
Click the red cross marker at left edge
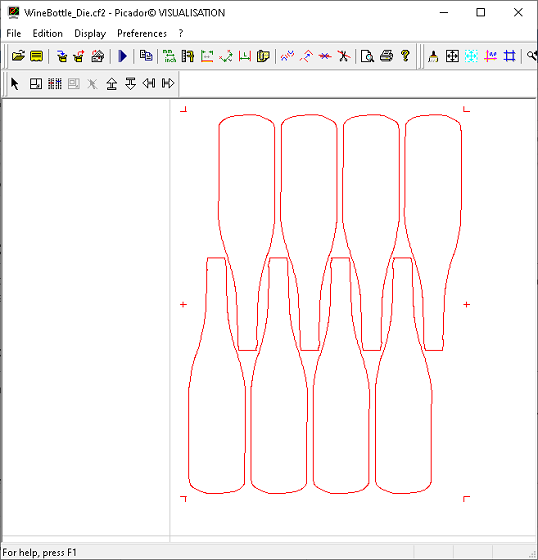tap(183, 304)
